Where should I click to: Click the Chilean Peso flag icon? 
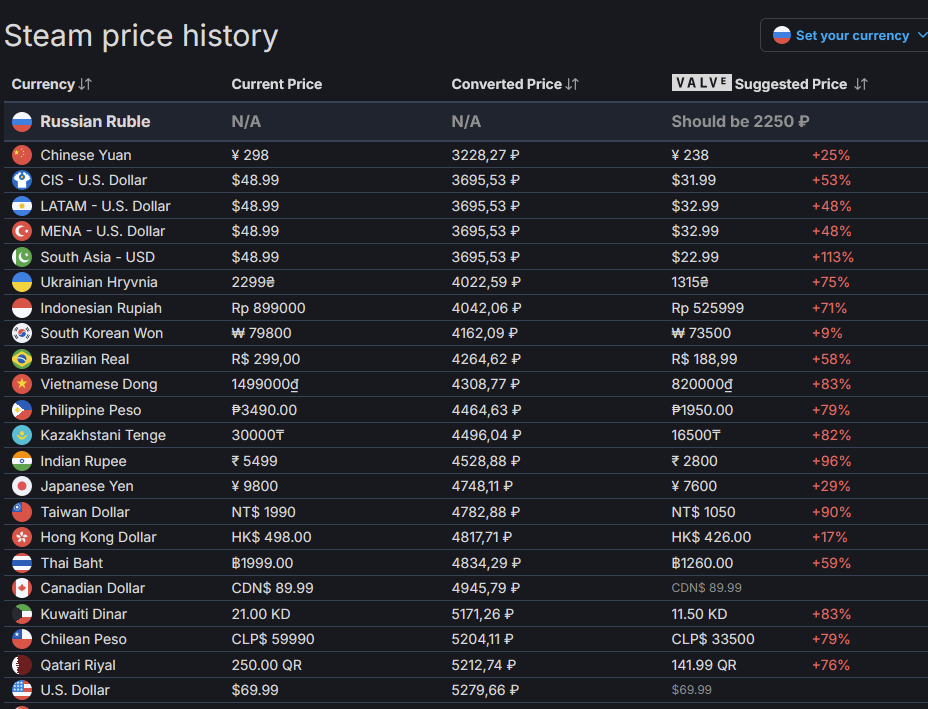(22, 639)
